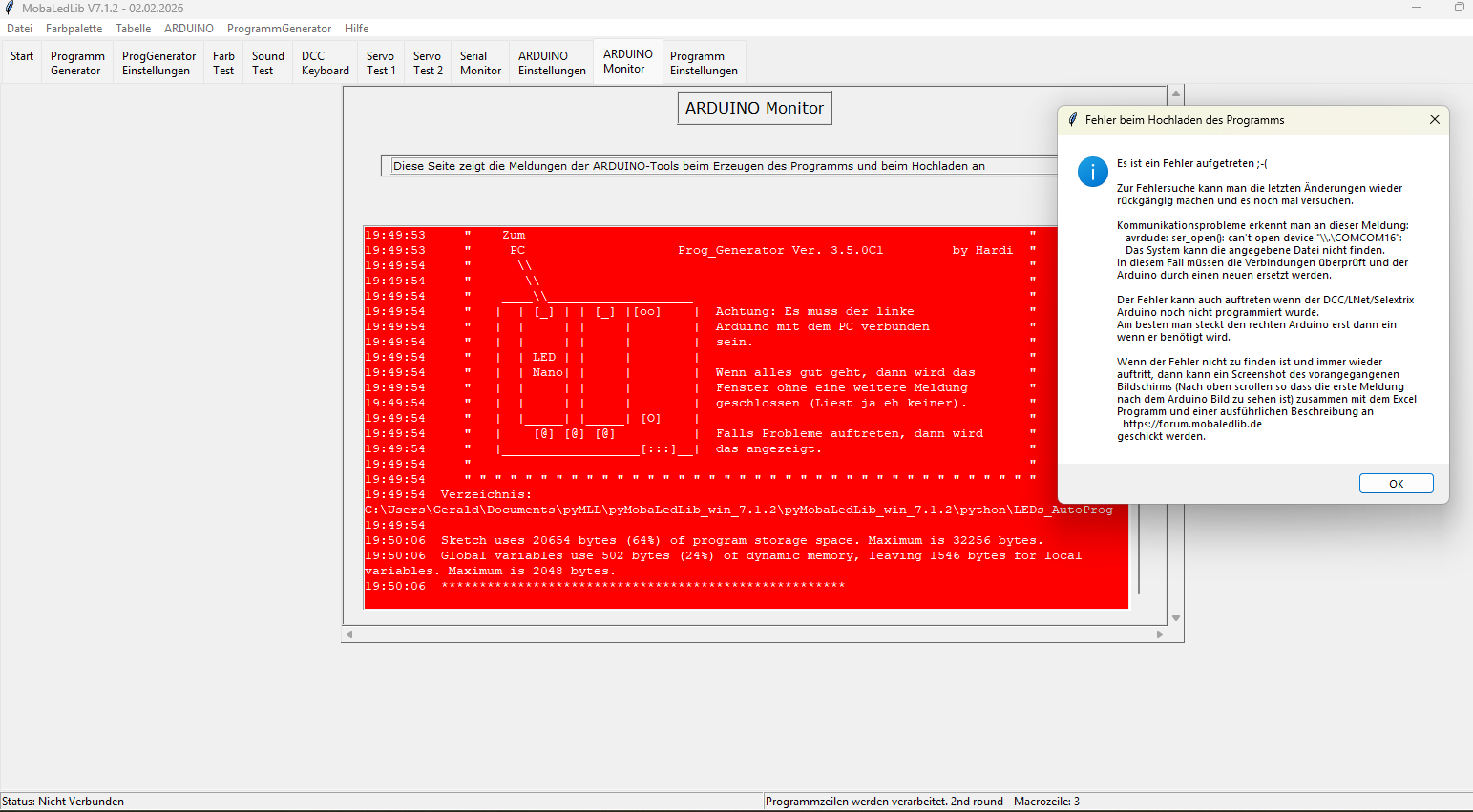Open the Servo Test 2 tab
This screenshot has height=812, width=1473.
(x=427, y=63)
